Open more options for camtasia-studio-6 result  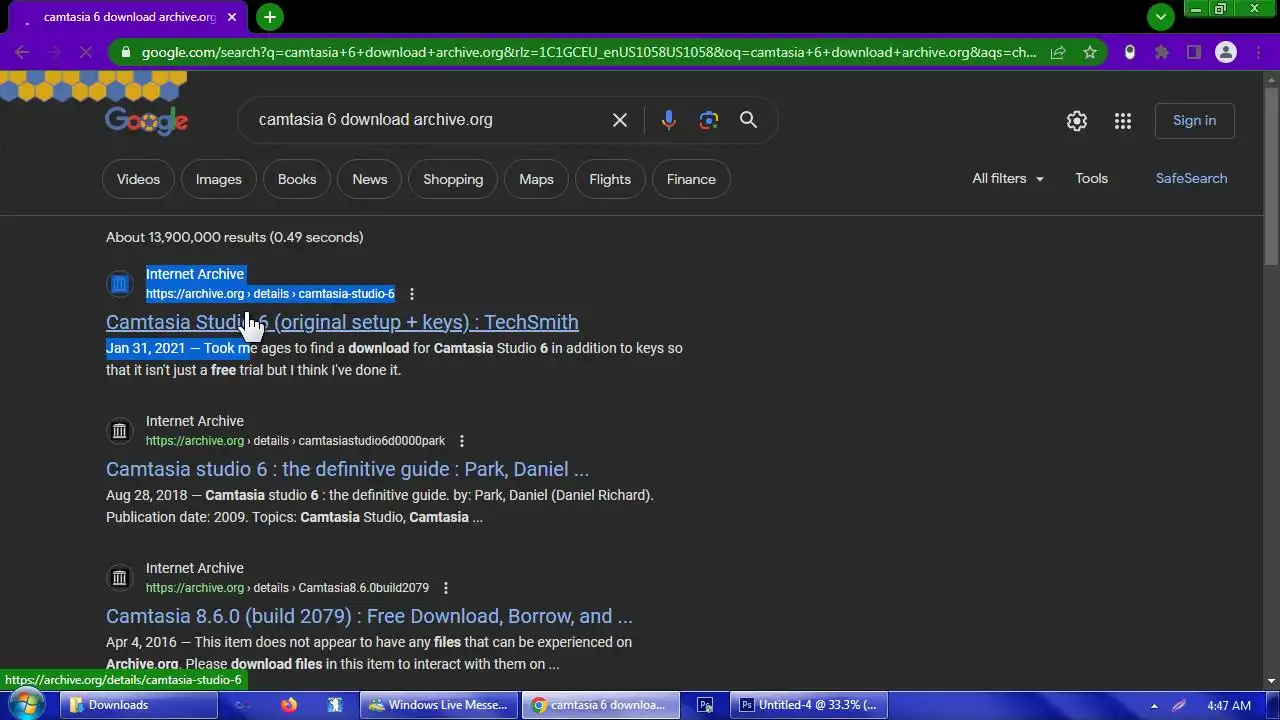(411, 294)
